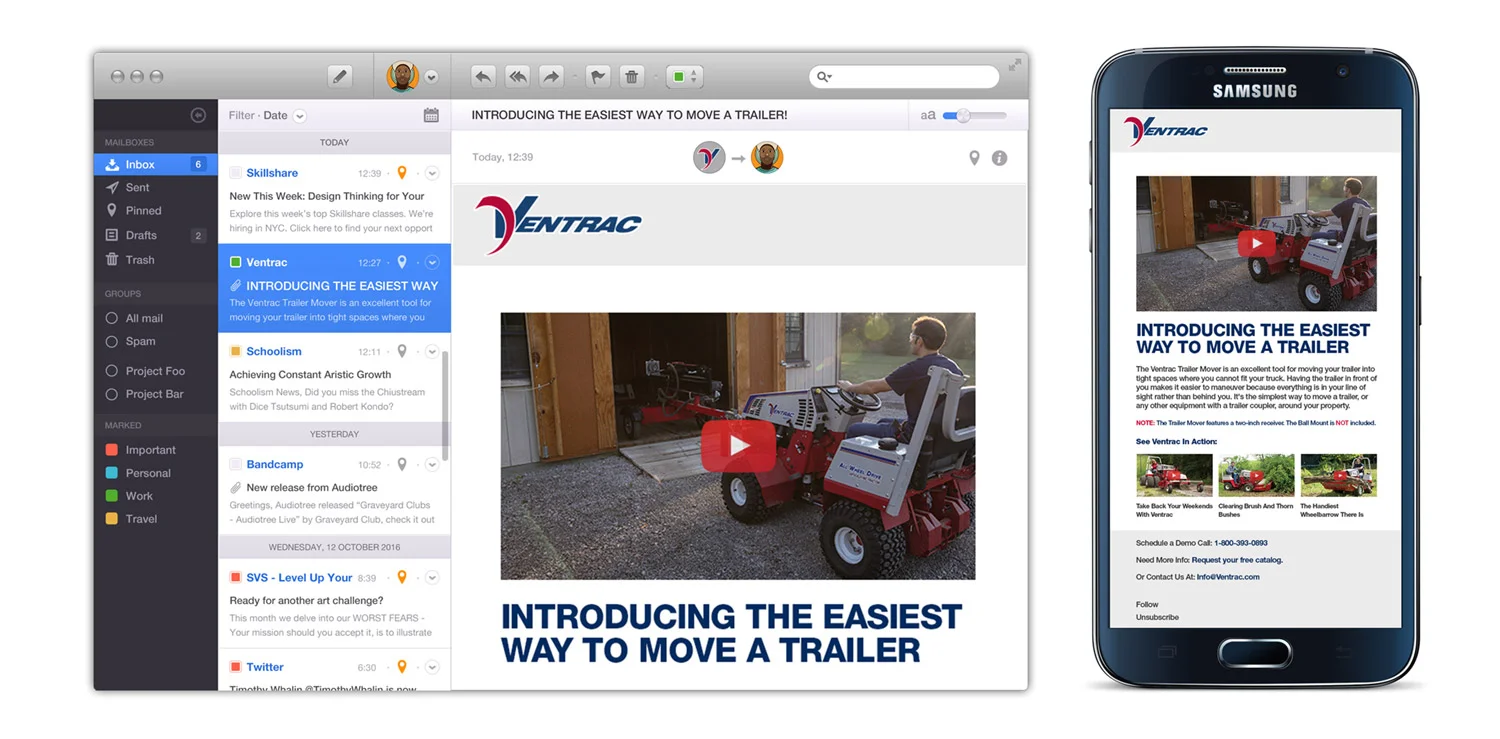Click the pin icon in the message header
Screen dimensions: 1500x739
(x=974, y=158)
